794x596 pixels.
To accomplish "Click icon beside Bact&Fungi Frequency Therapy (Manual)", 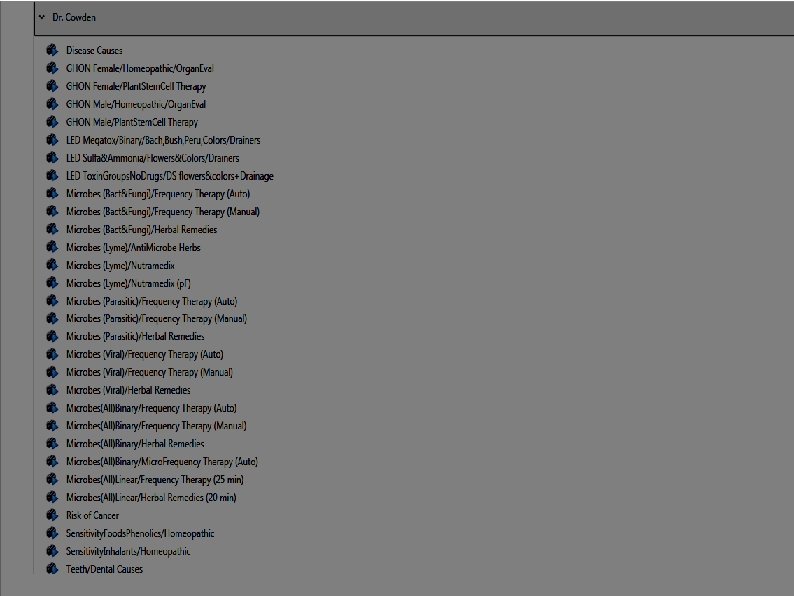I will [52, 211].
